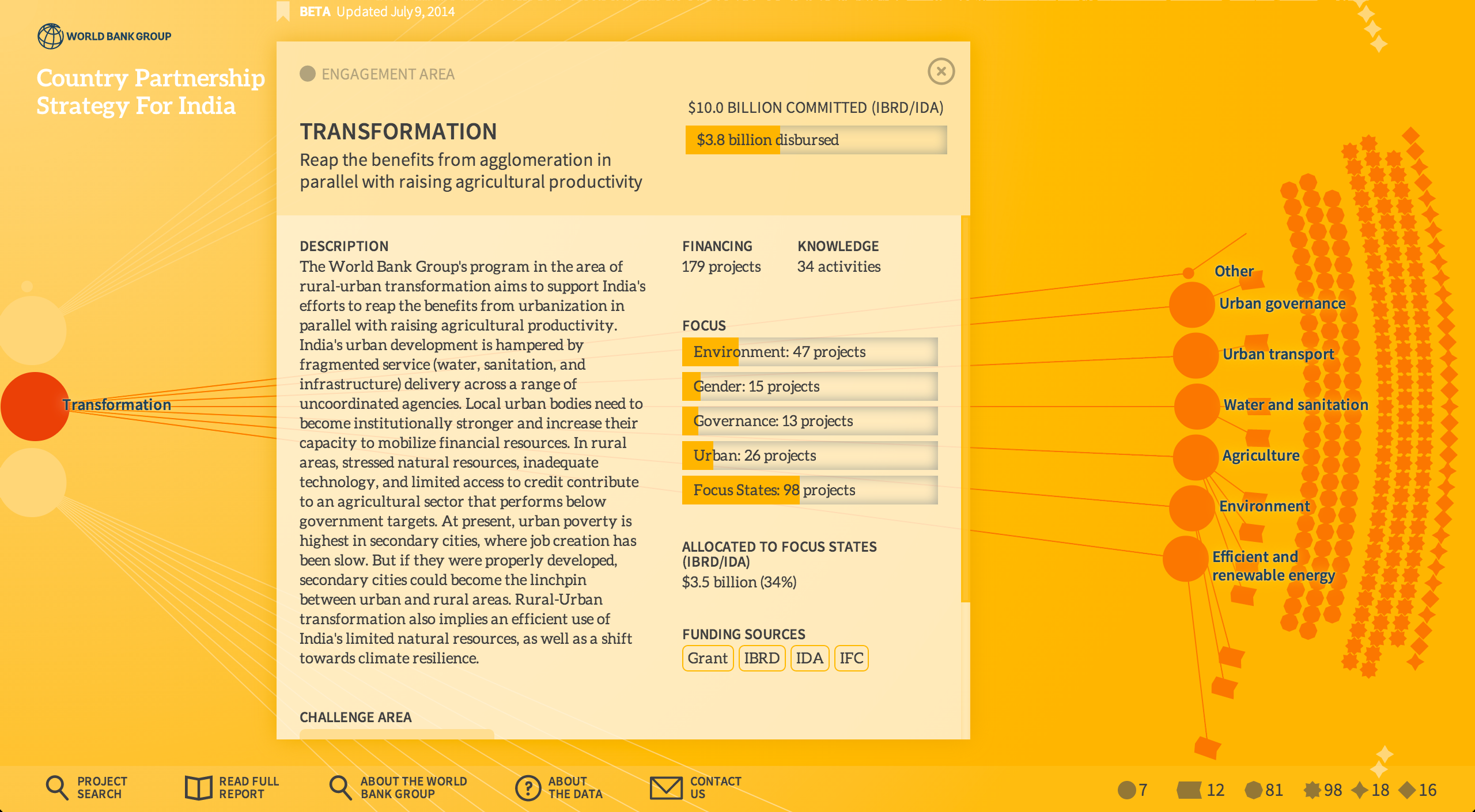Click the panel's vertical scrollbar
The width and height of the screenshot is (1475, 812).
click(966, 409)
